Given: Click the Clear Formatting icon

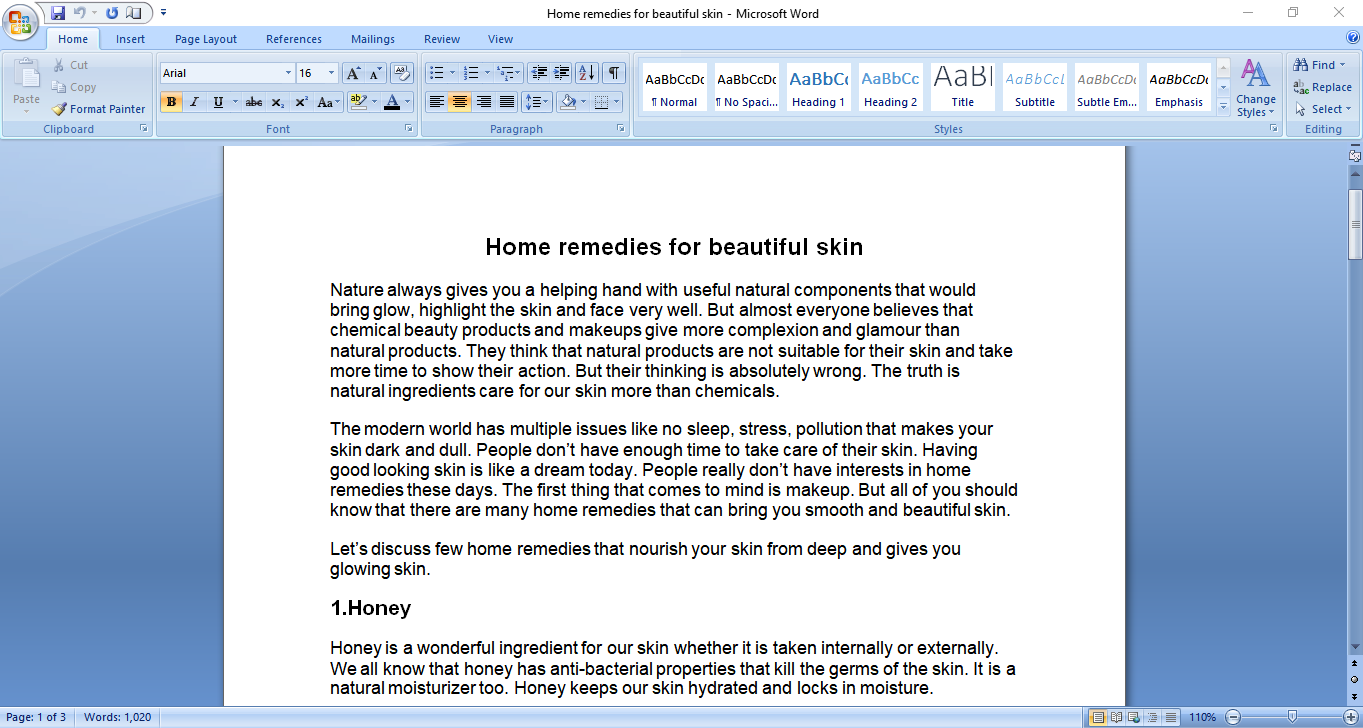Looking at the screenshot, I should click(402, 73).
